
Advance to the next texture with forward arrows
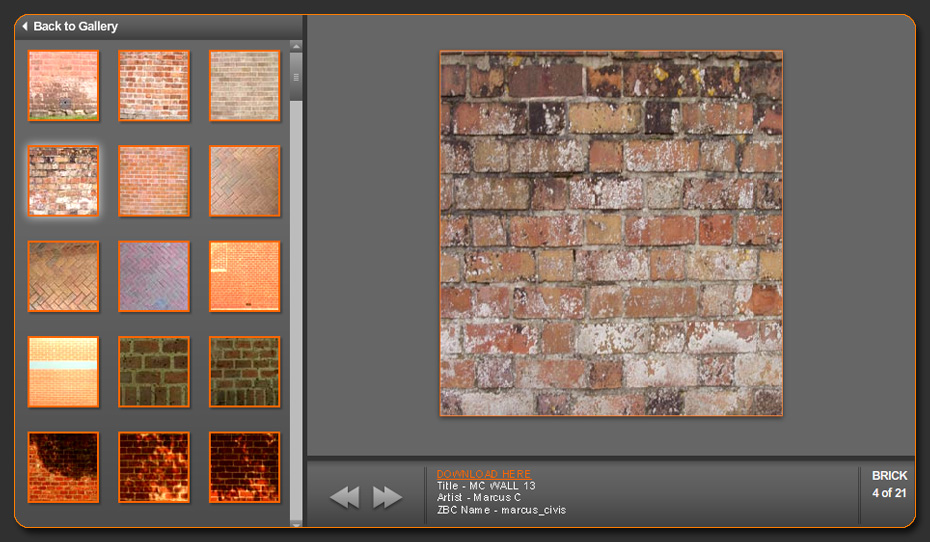pyautogui.click(x=387, y=497)
